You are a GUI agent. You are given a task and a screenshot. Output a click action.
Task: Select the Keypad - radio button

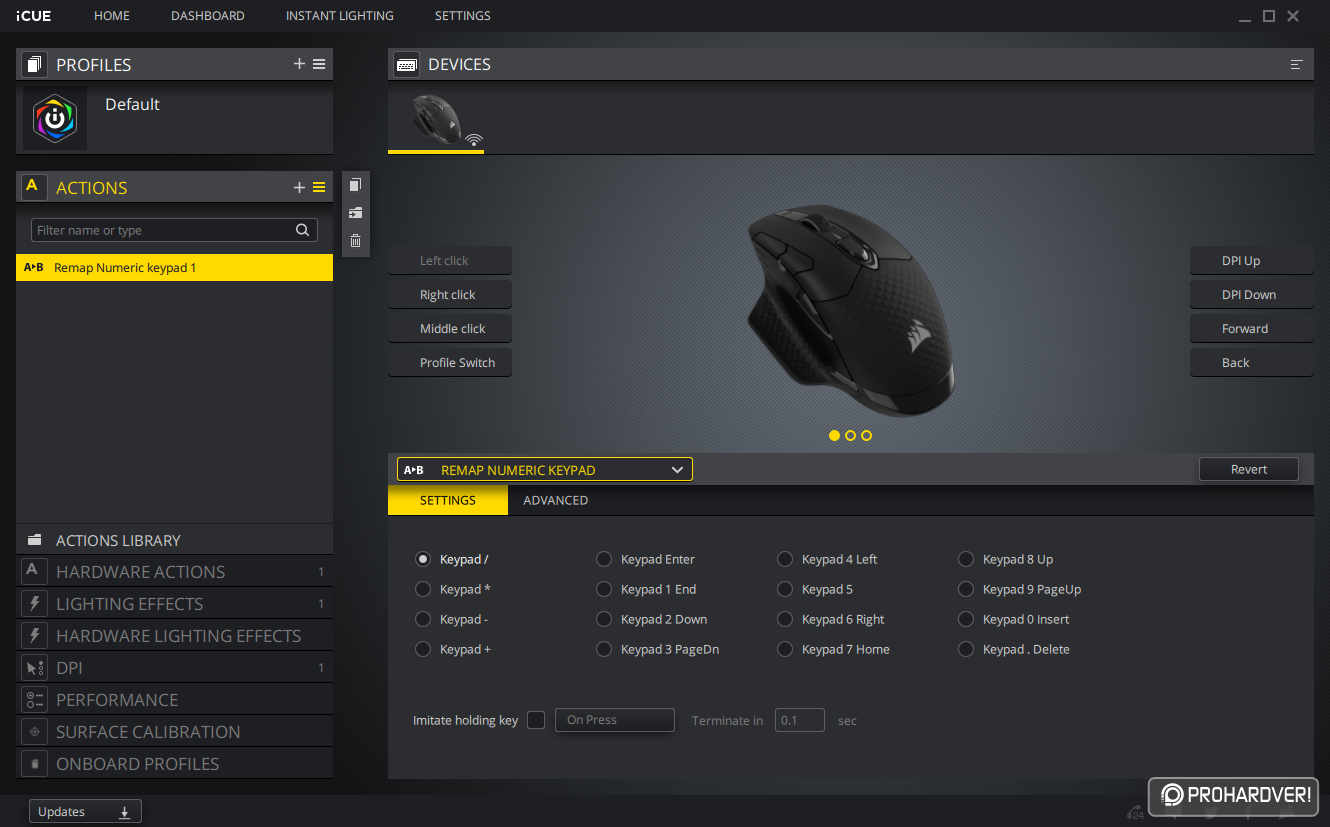(x=423, y=619)
